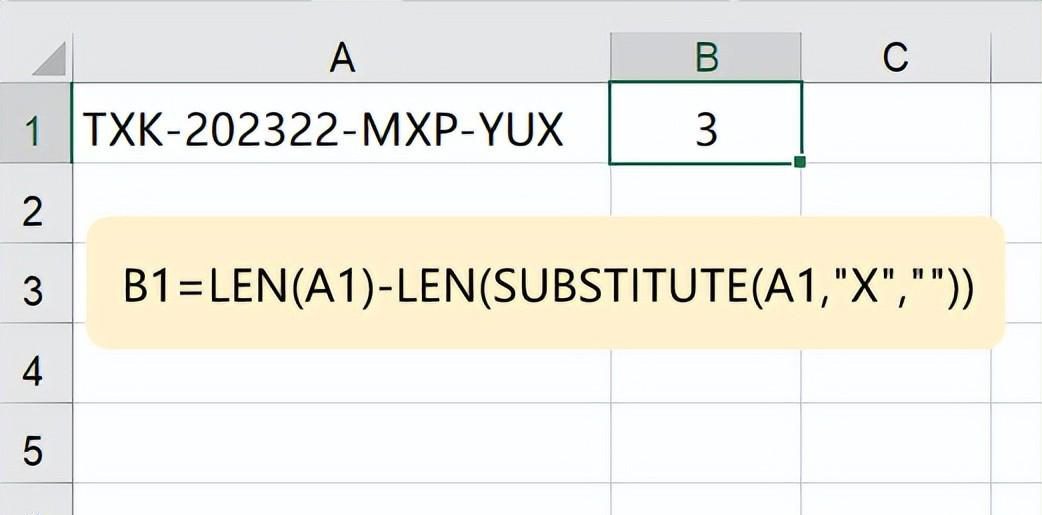
Task: Click cell B1 showing value 3
Action: click(705, 123)
